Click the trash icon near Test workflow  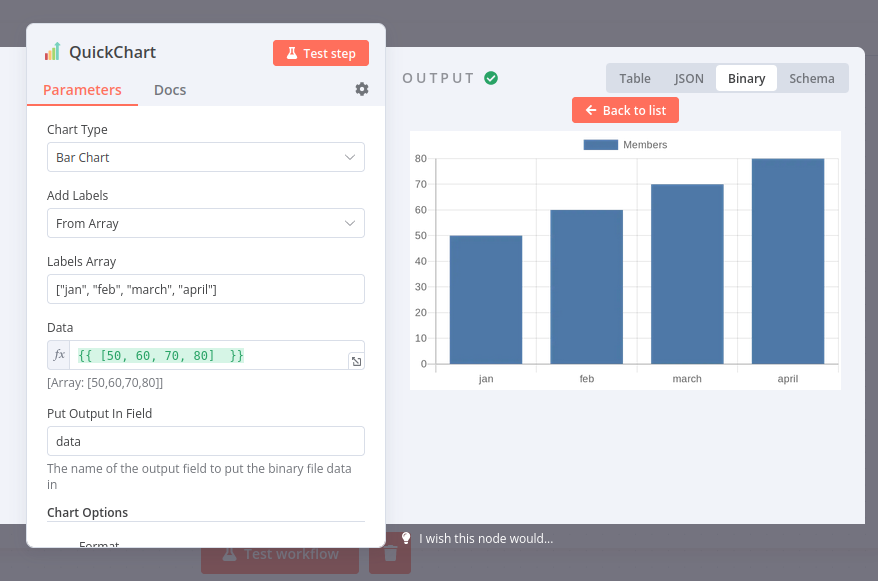click(x=389, y=553)
